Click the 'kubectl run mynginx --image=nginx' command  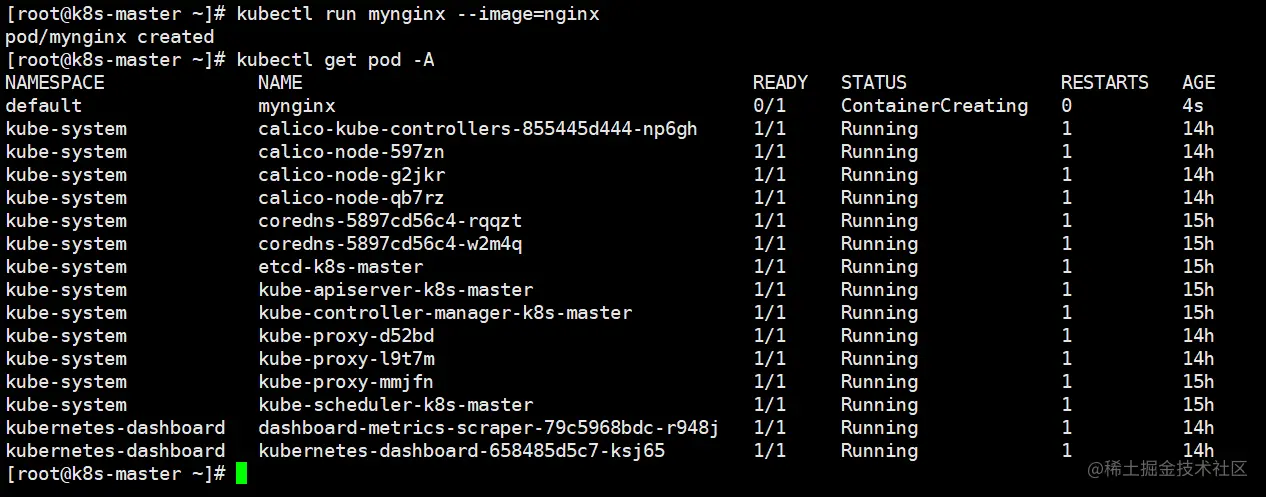tap(418, 14)
